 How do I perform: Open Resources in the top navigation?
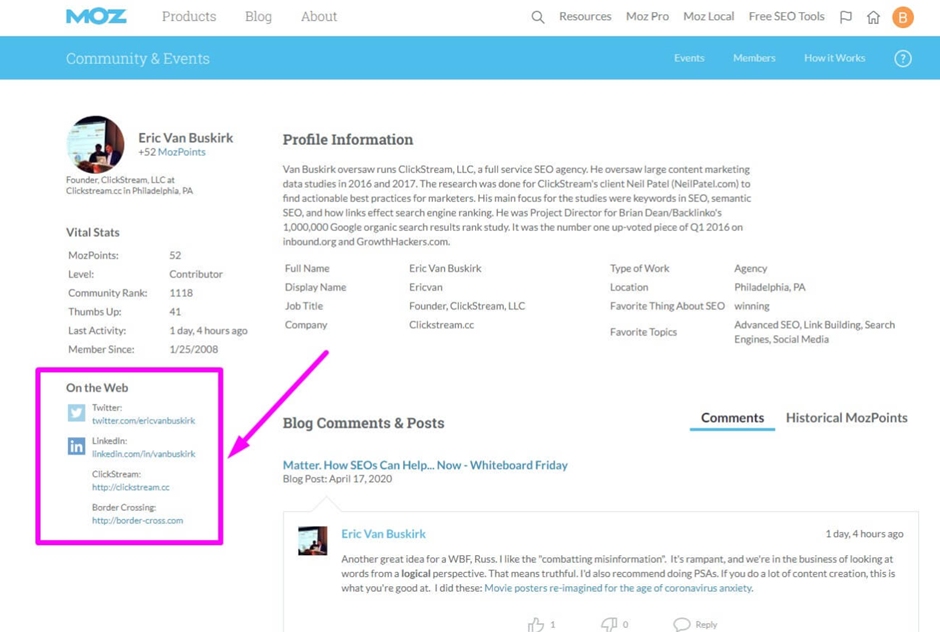click(585, 17)
